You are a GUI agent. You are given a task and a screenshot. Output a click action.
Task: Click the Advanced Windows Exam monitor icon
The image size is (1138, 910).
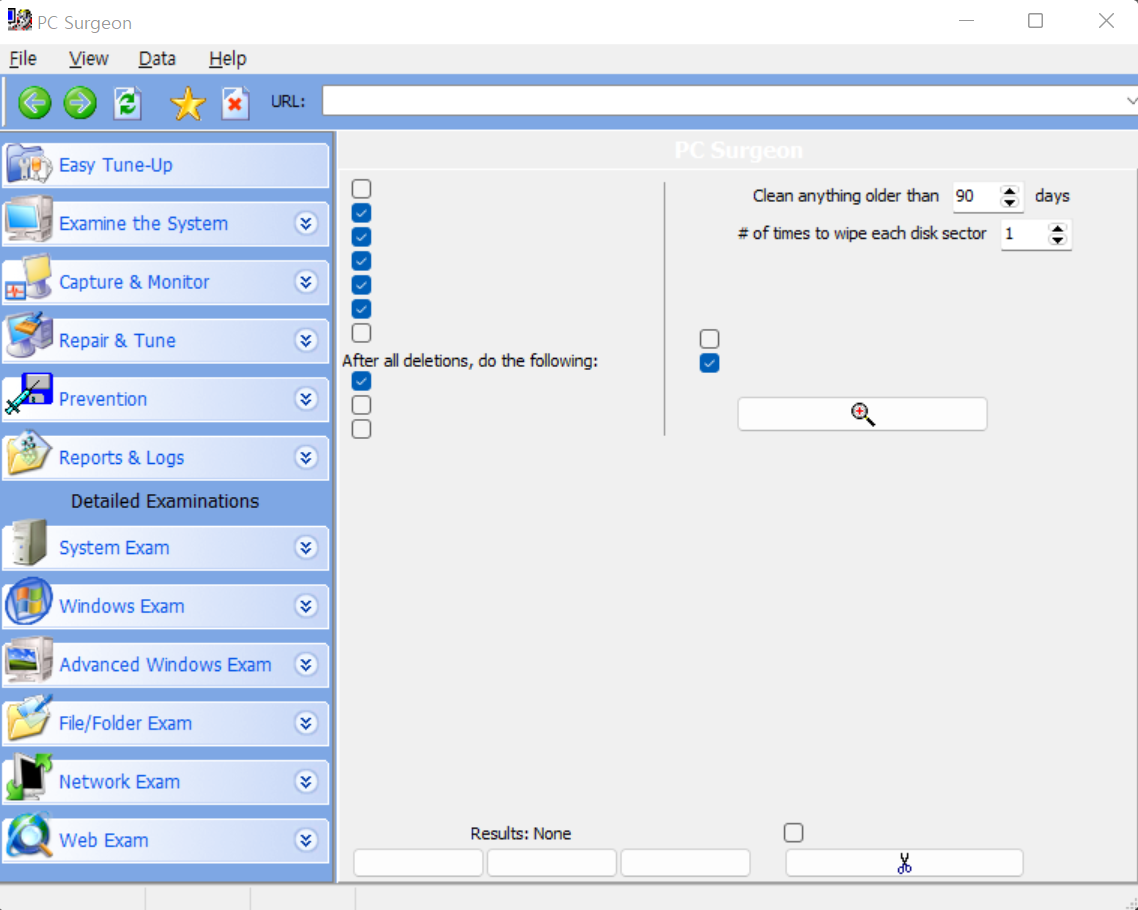[x=28, y=660]
